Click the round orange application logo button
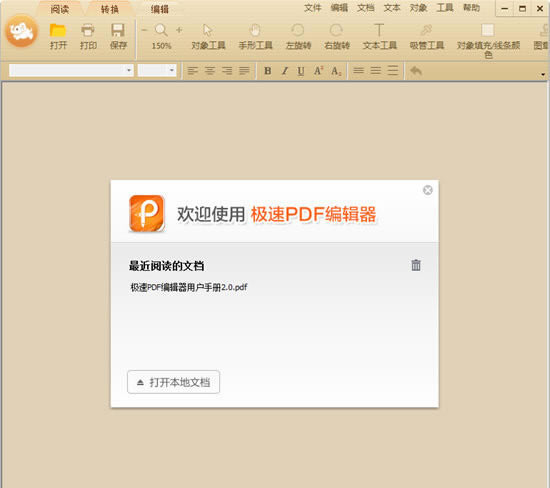This screenshot has height=488, width=550. (x=21, y=32)
